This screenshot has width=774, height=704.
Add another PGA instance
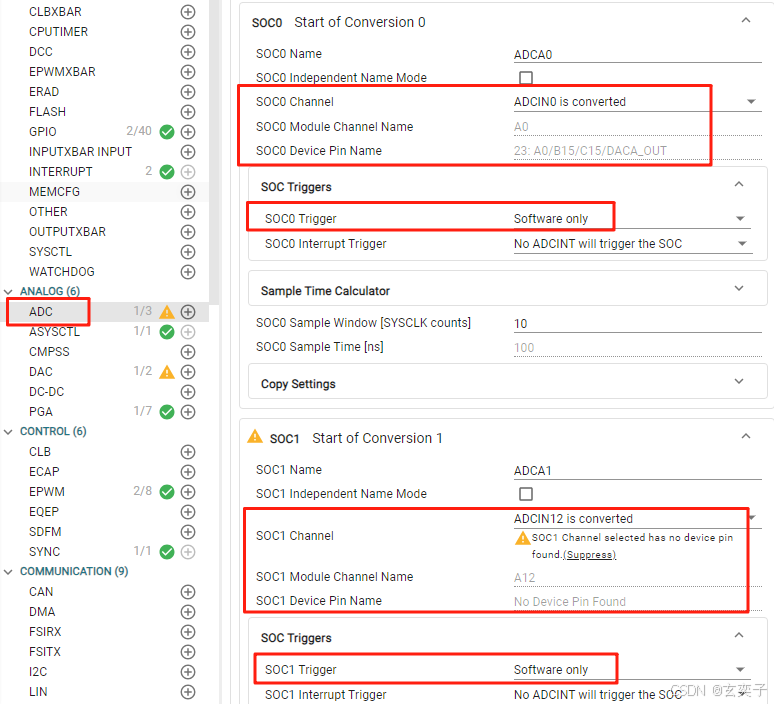coord(188,412)
